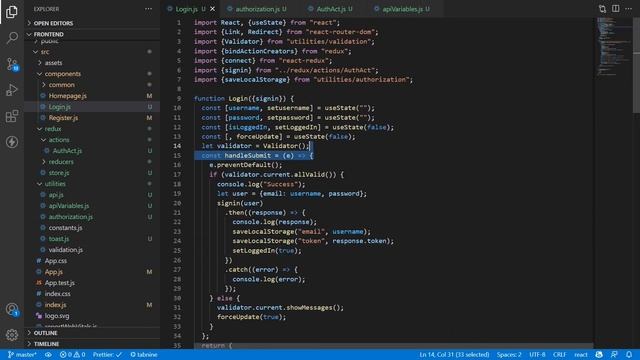Open Run and Debug view

(x=11, y=90)
